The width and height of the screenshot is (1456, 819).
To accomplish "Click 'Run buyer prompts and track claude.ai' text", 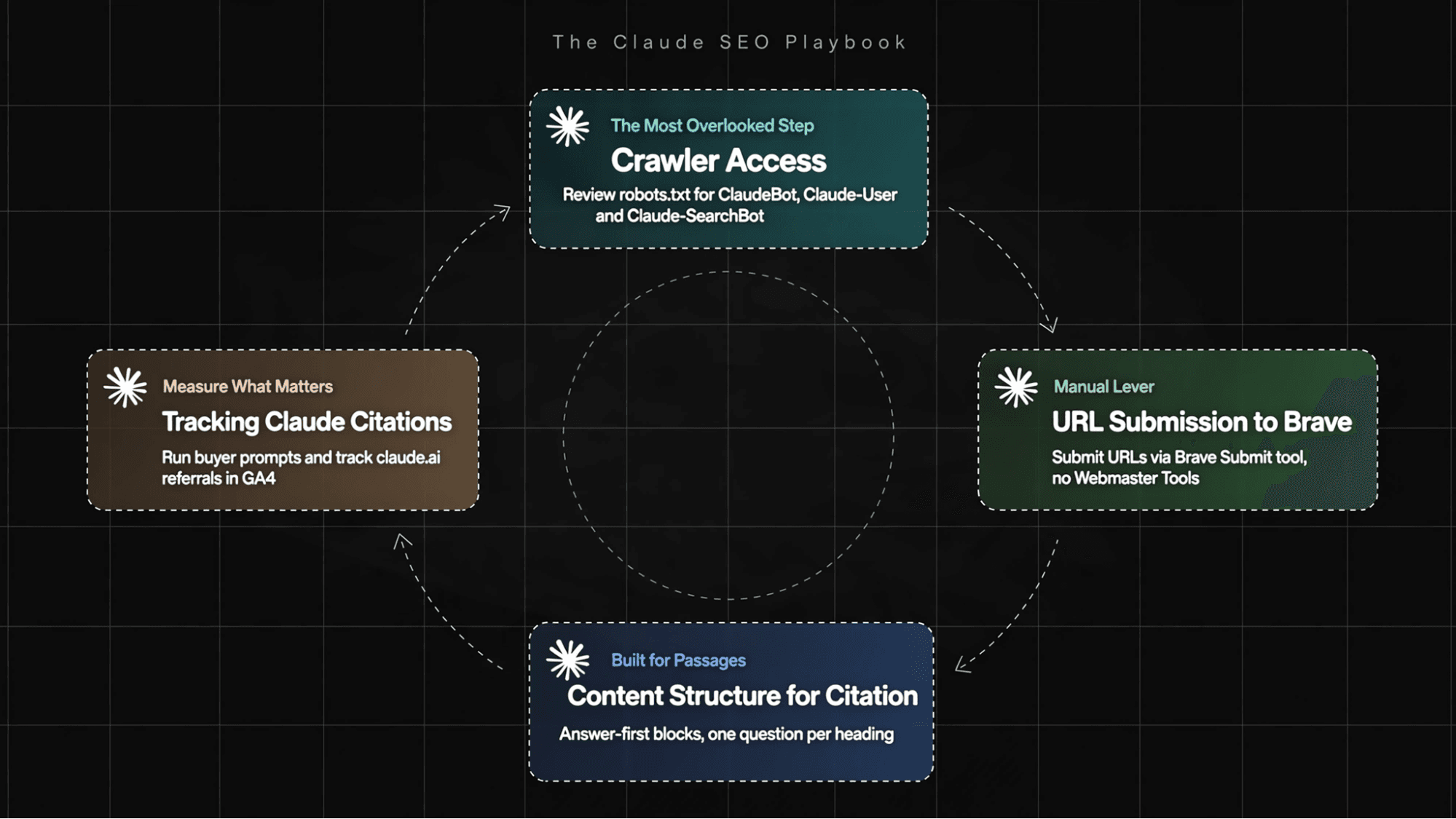I will [x=301, y=467].
